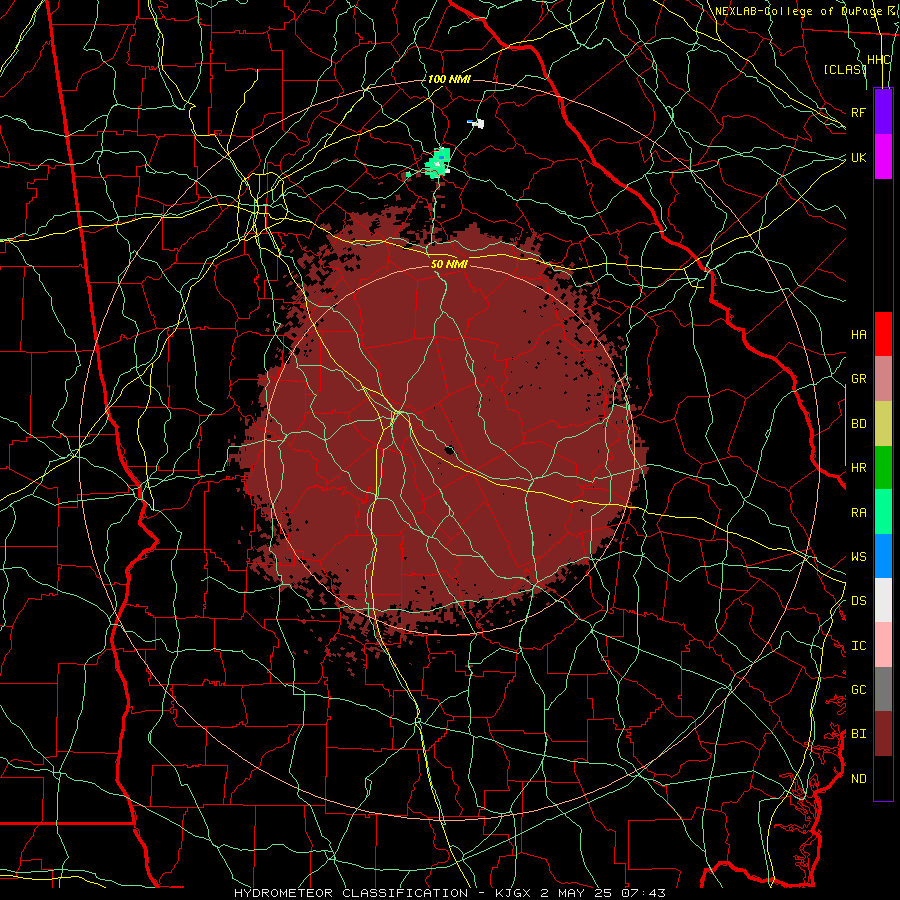Click the HA legend label
This screenshot has width=900, height=900.
coord(859,335)
